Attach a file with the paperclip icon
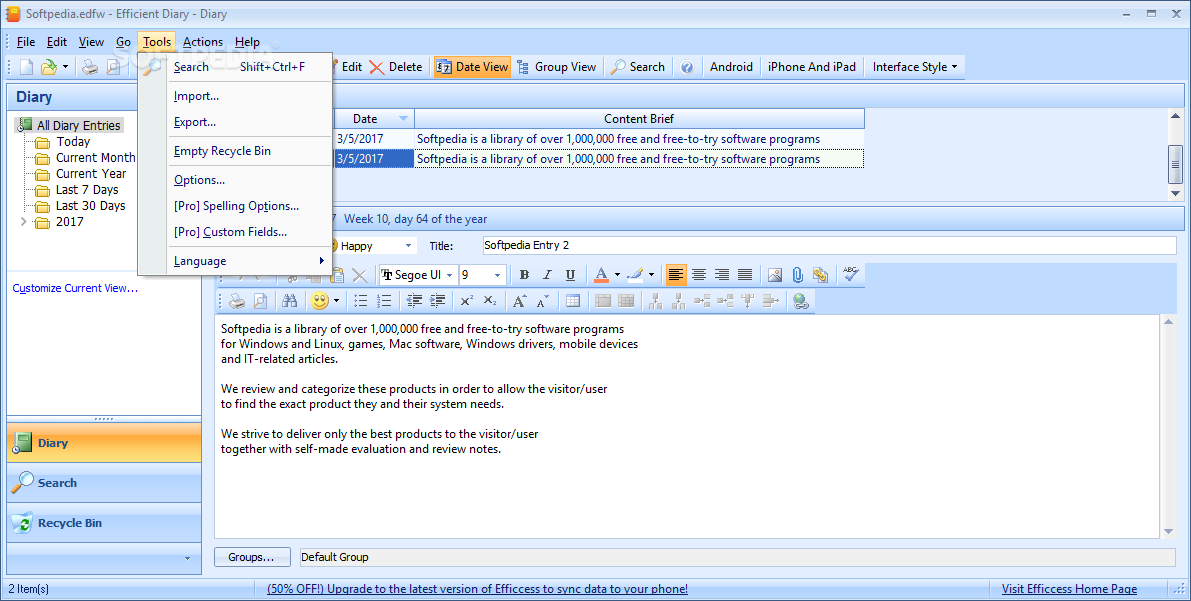1191x601 pixels. pyautogui.click(x=798, y=275)
